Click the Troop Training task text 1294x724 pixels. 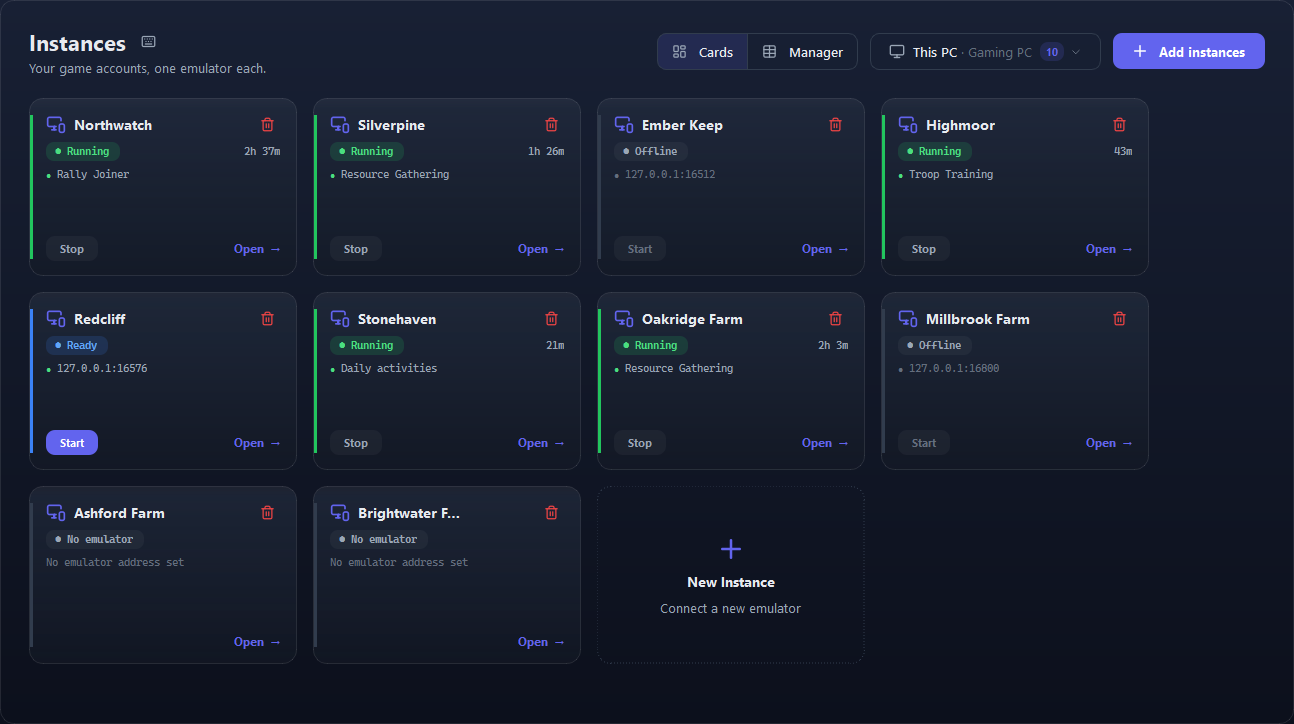point(951,174)
